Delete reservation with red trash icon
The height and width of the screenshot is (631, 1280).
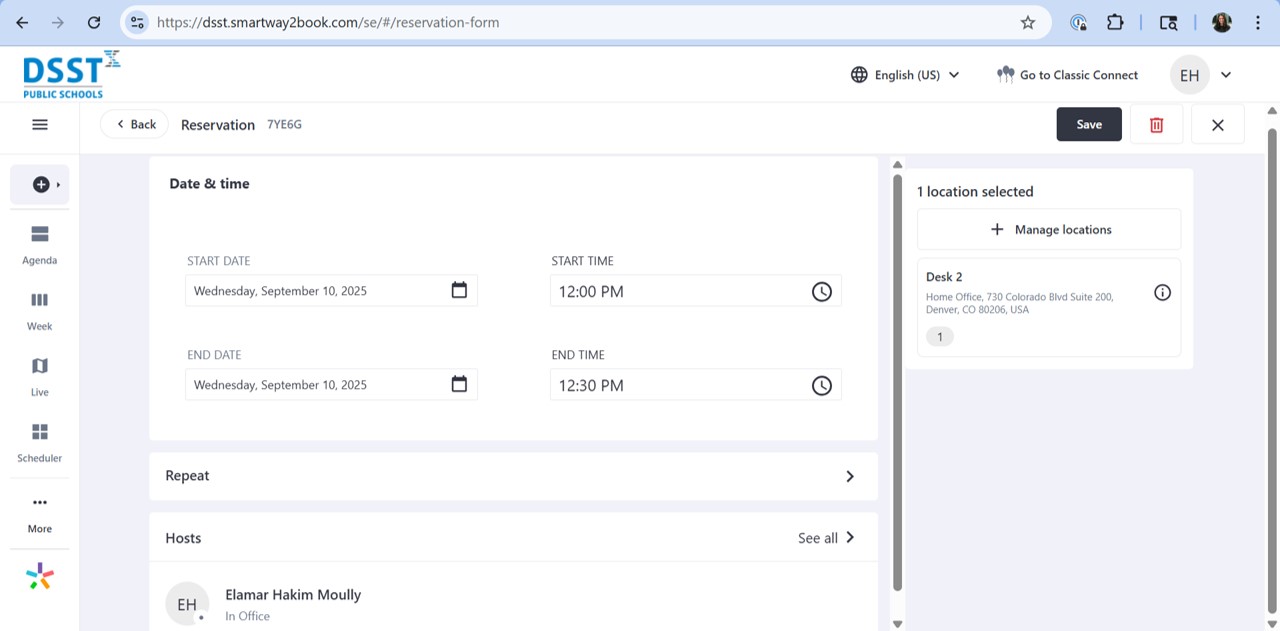[1157, 125]
